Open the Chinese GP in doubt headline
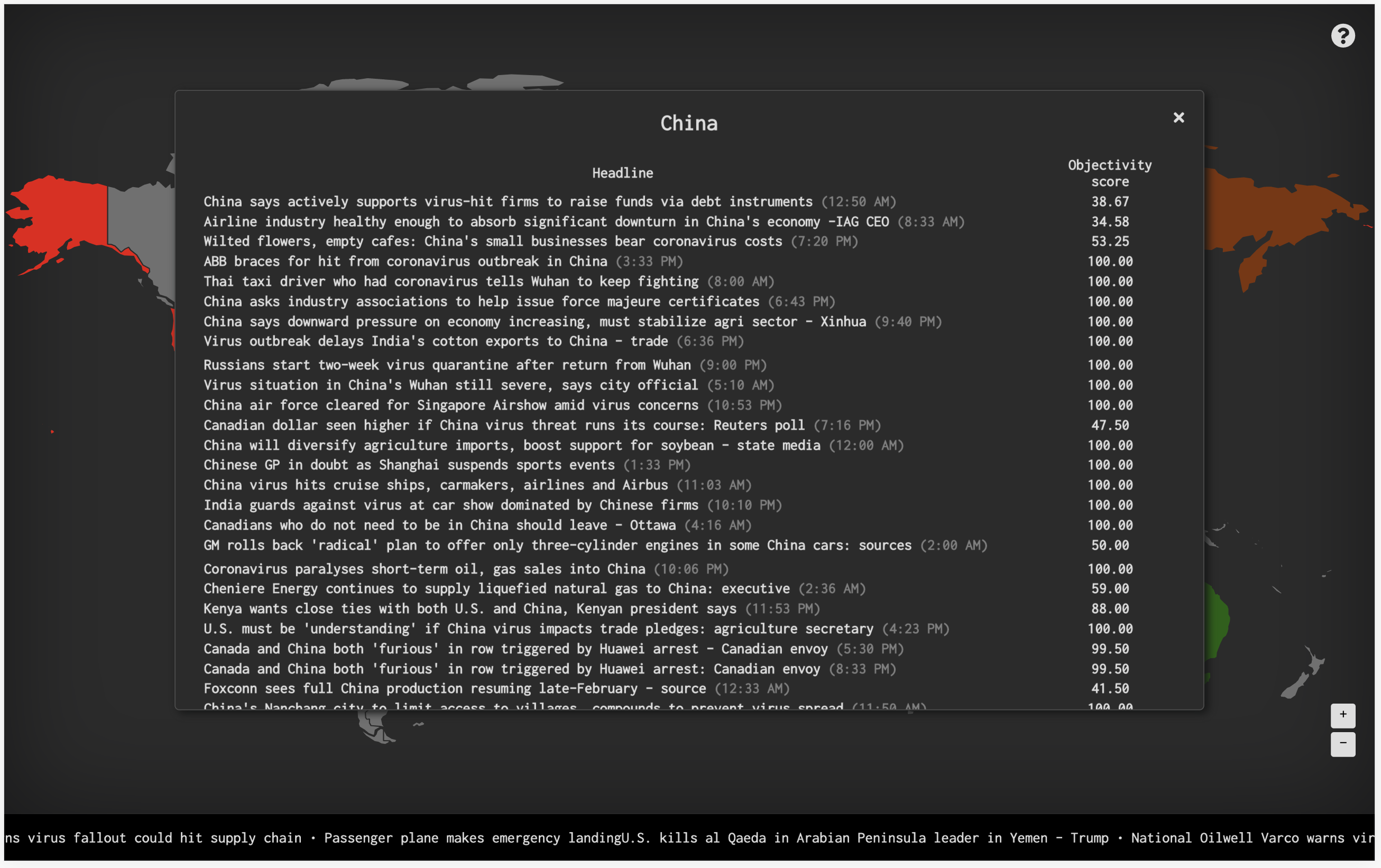This screenshot has height=868, width=1381. [x=408, y=465]
